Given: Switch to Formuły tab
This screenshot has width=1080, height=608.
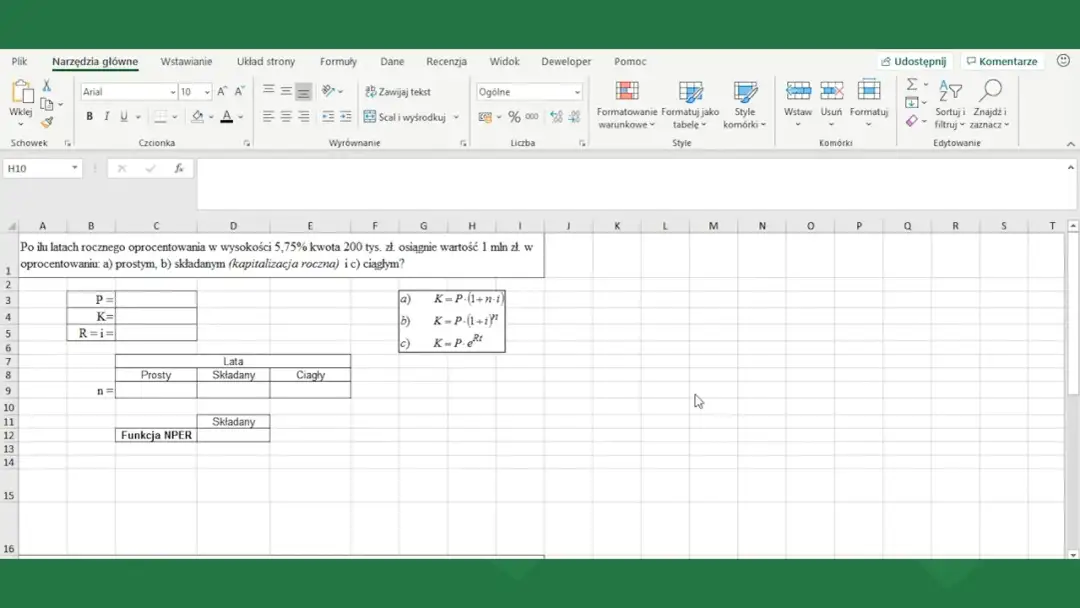Looking at the screenshot, I should click(x=338, y=61).
